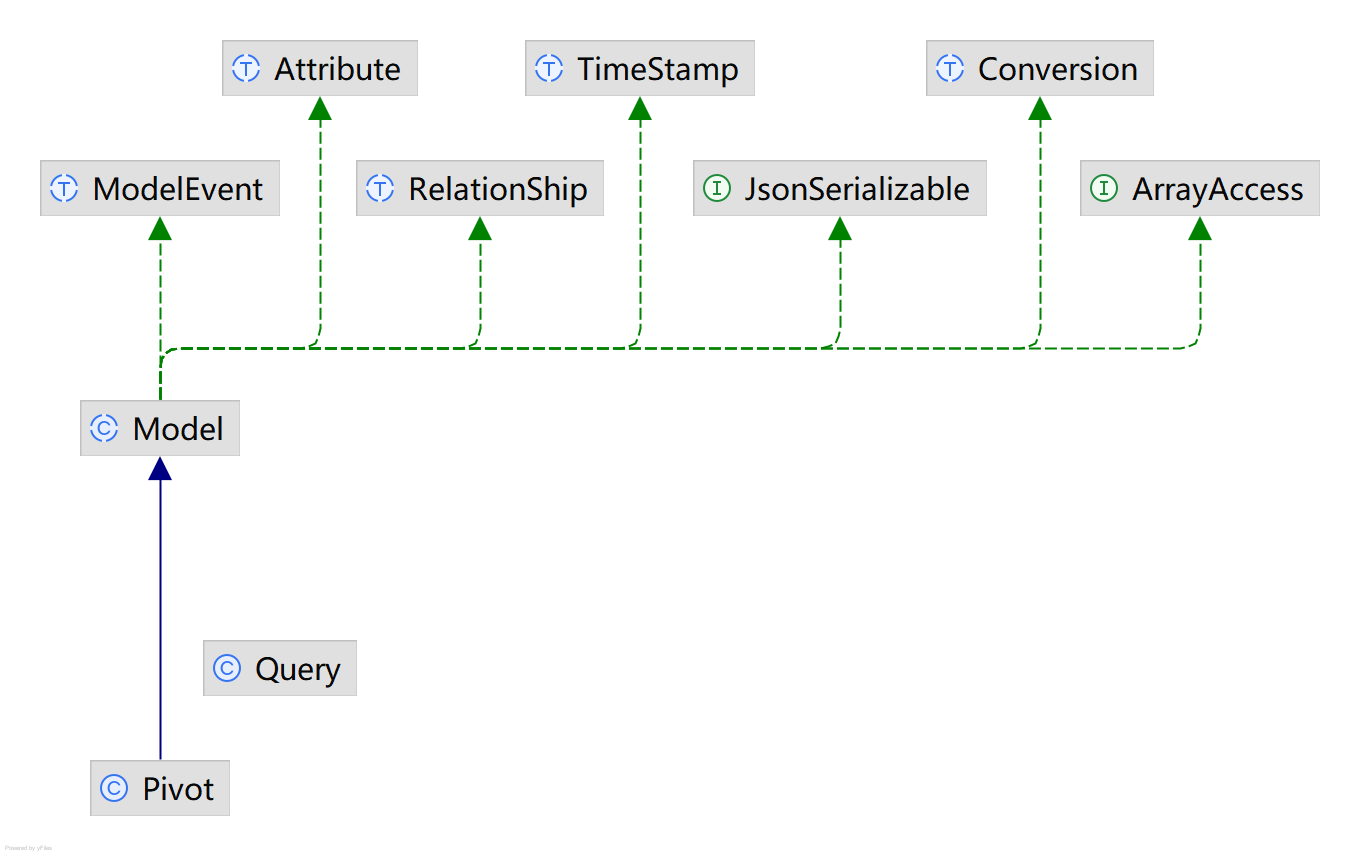Select the ArrayAccess label text
The height and width of the screenshot is (856, 1360).
(x=1217, y=189)
